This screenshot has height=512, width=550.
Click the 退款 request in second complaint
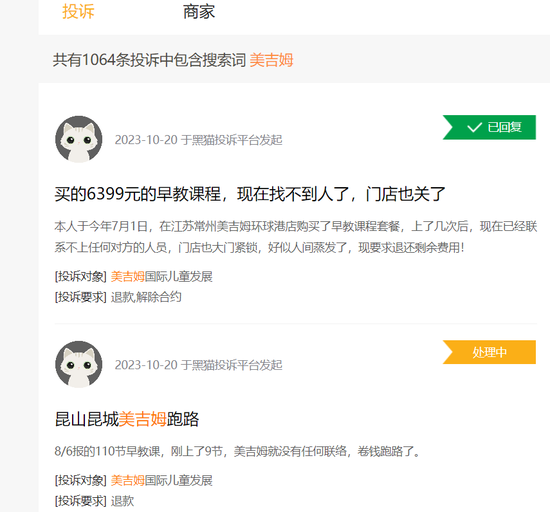122,501
